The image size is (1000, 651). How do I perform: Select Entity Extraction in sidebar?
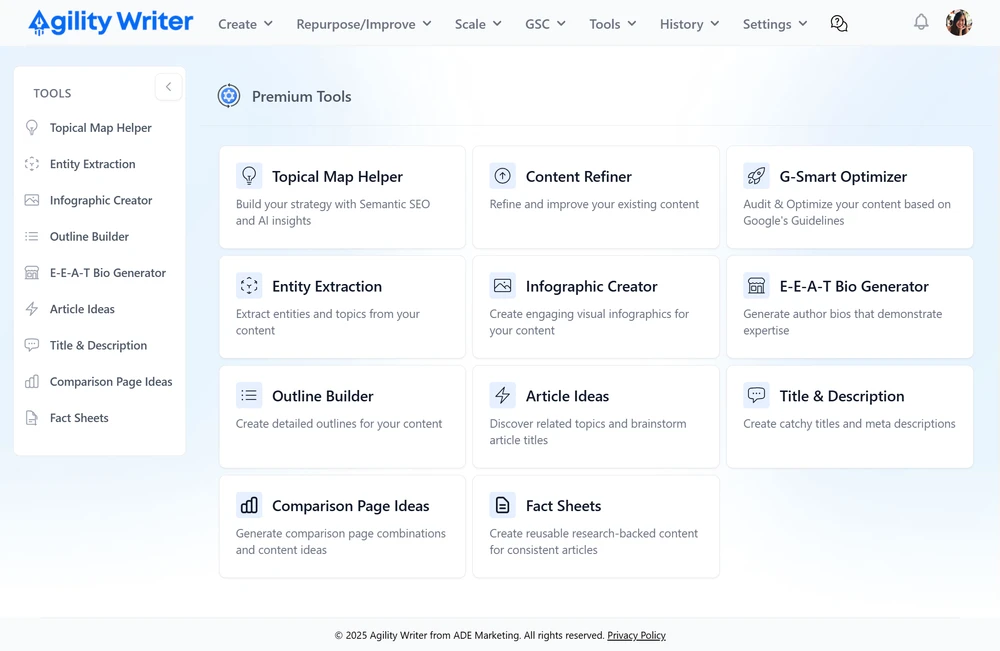(x=92, y=164)
